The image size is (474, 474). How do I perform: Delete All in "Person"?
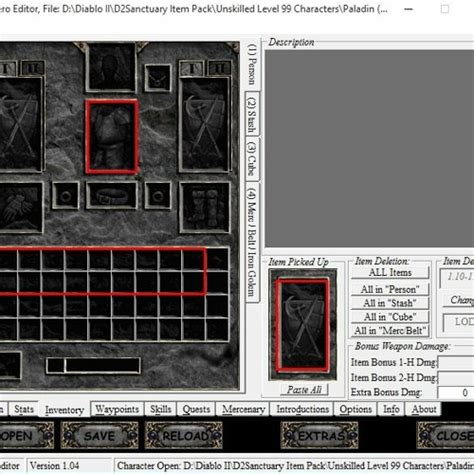390,289
